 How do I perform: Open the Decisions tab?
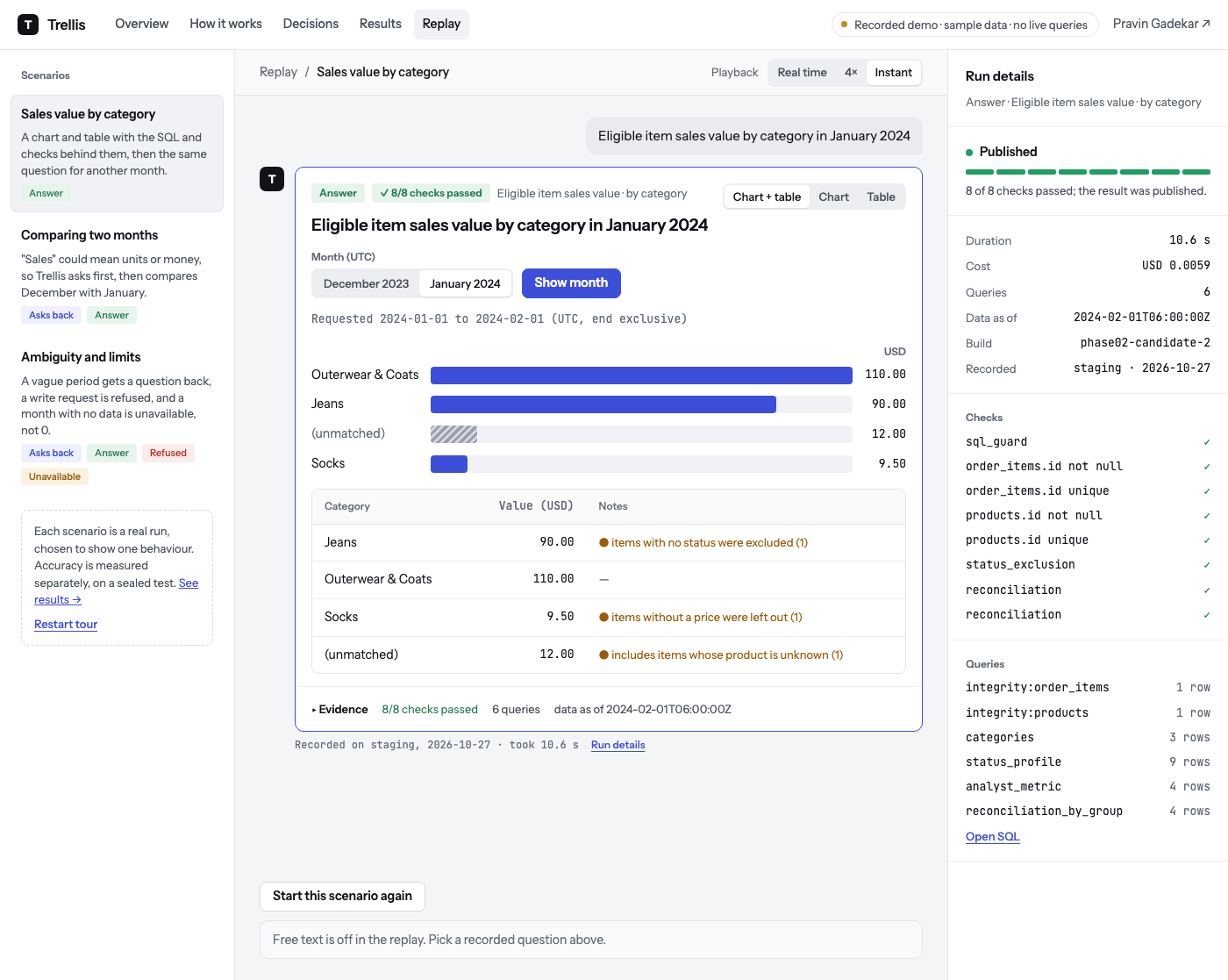pos(311,24)
